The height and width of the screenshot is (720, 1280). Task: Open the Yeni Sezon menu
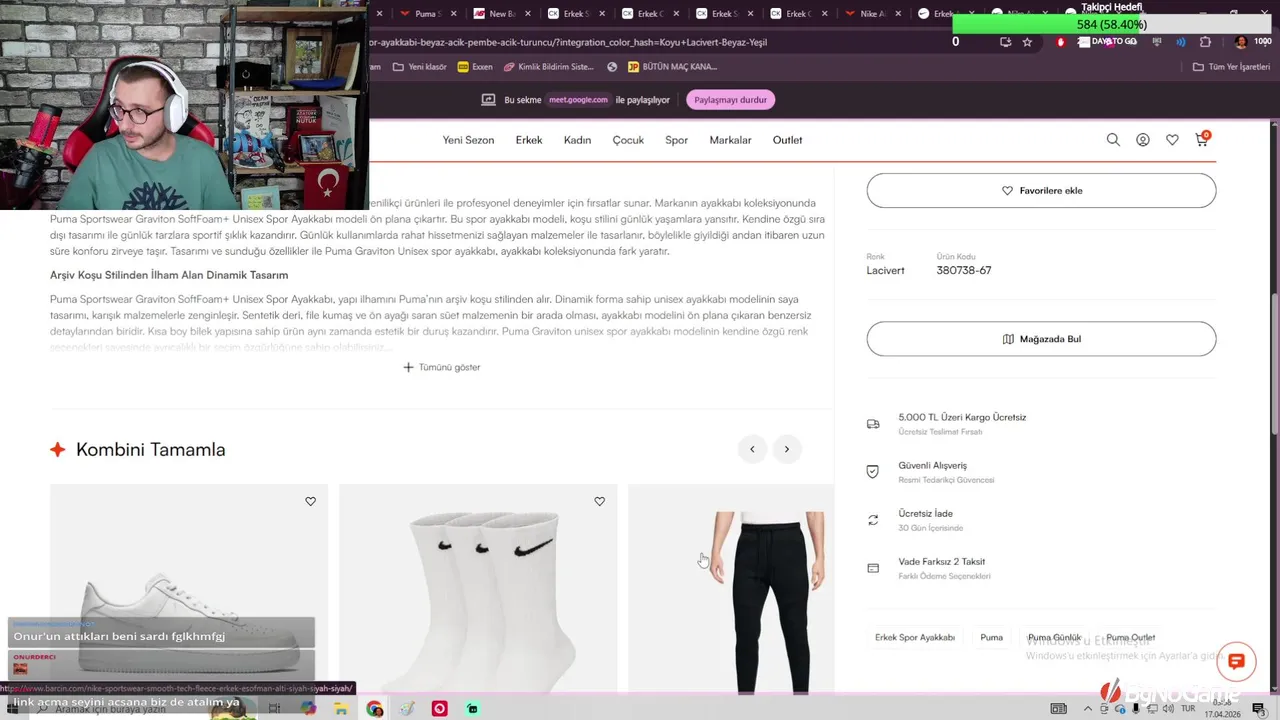(468, 140)
